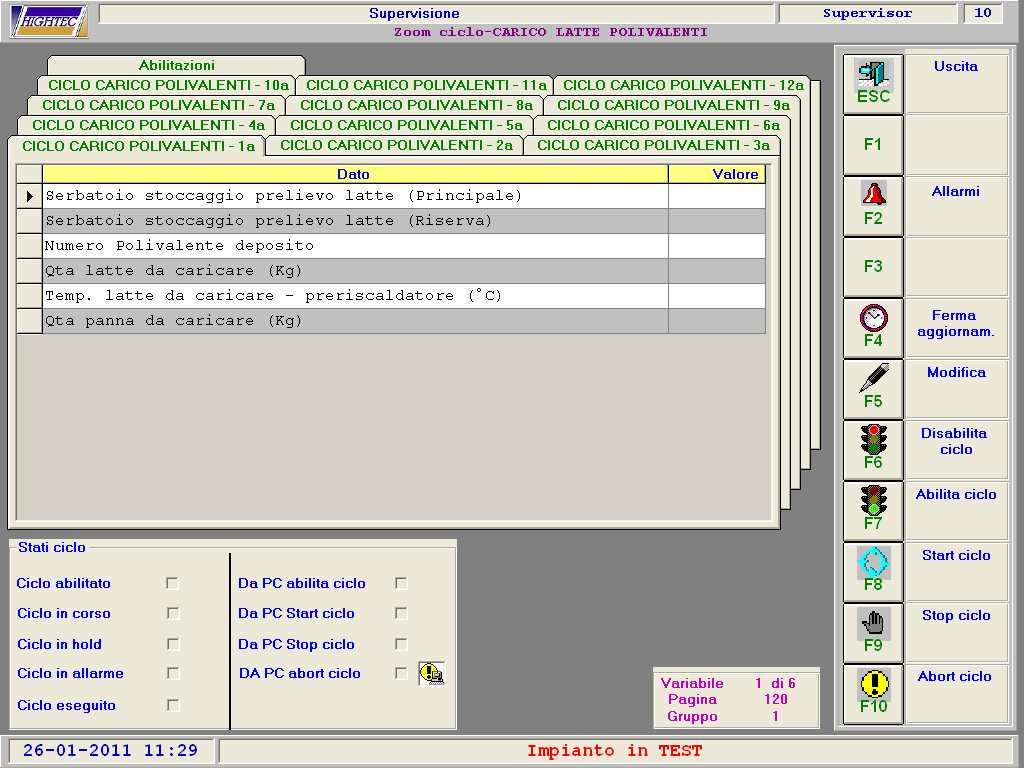Click the F3 function key button
Image resolution: width=1024 pixels, height=768 pixels.
[873, 267]
